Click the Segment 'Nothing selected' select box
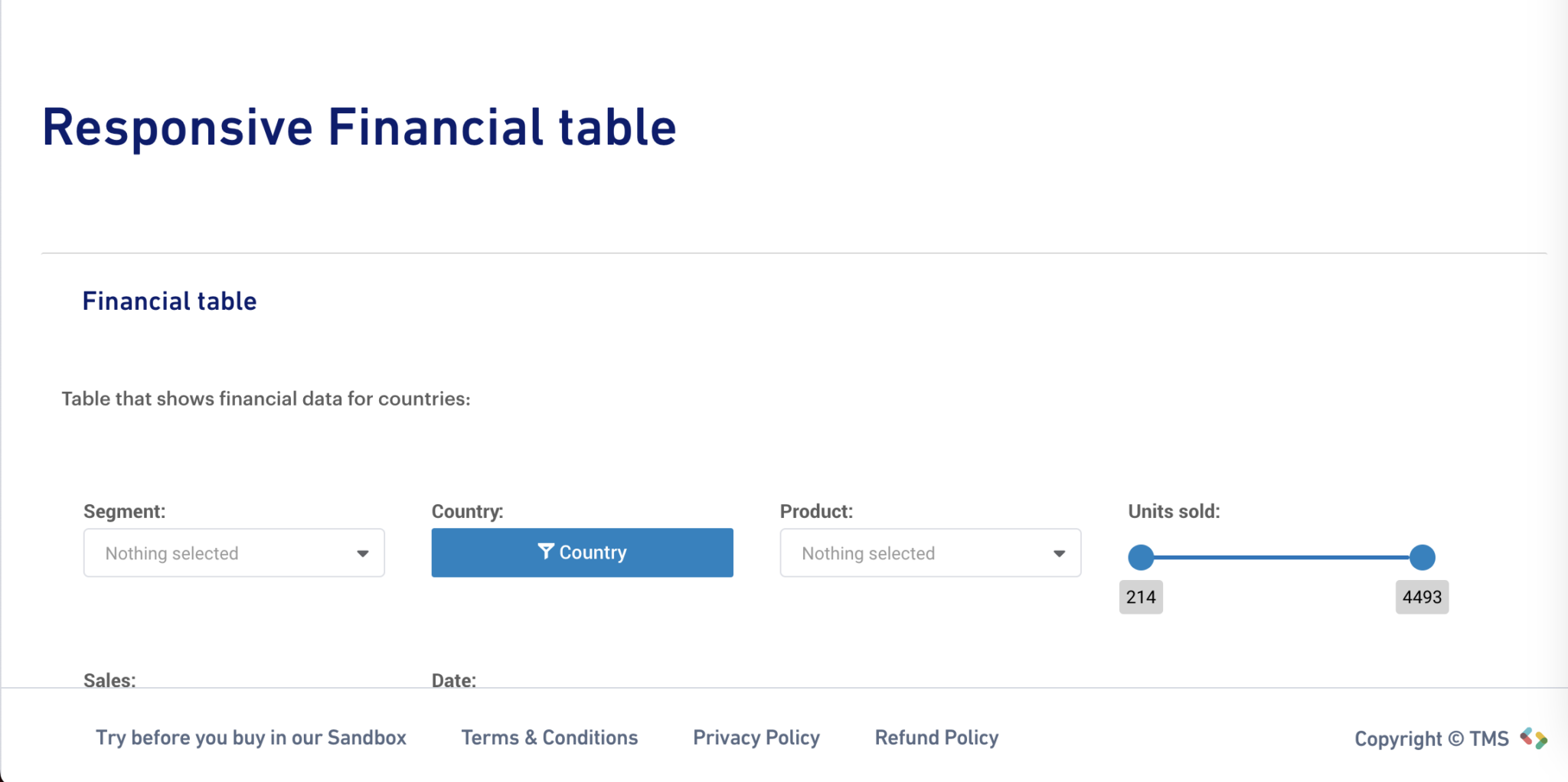 234,552
